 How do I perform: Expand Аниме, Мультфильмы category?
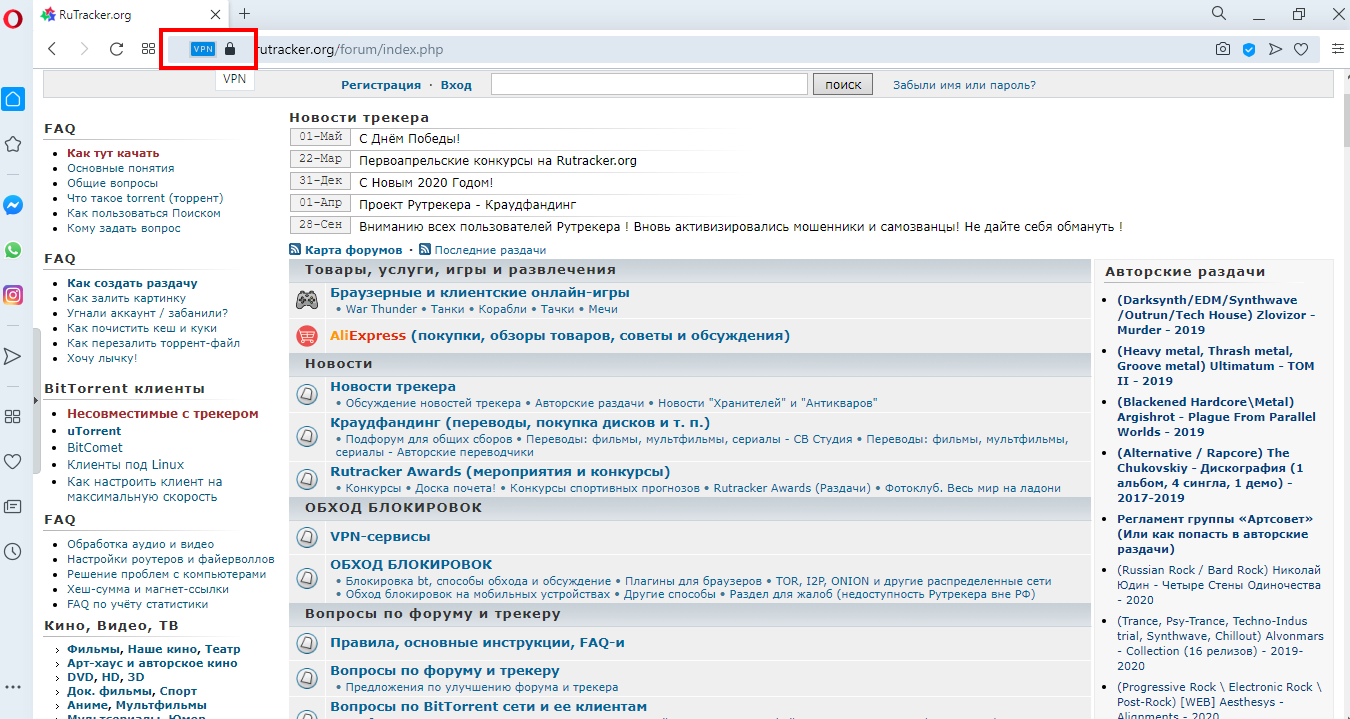(139, 705)
